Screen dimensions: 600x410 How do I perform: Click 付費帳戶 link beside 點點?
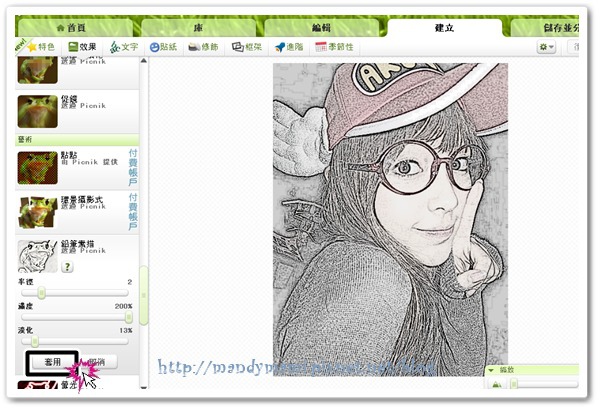click(x=132, y=168)
